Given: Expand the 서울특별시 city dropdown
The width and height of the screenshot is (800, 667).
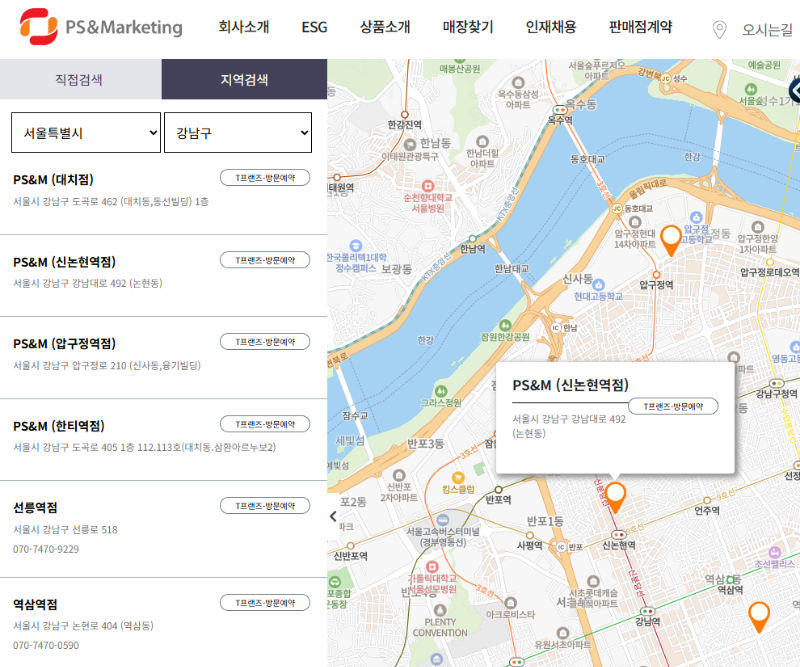Looking at the screenshot, I should pyautogui.click(x=86, y=133).
